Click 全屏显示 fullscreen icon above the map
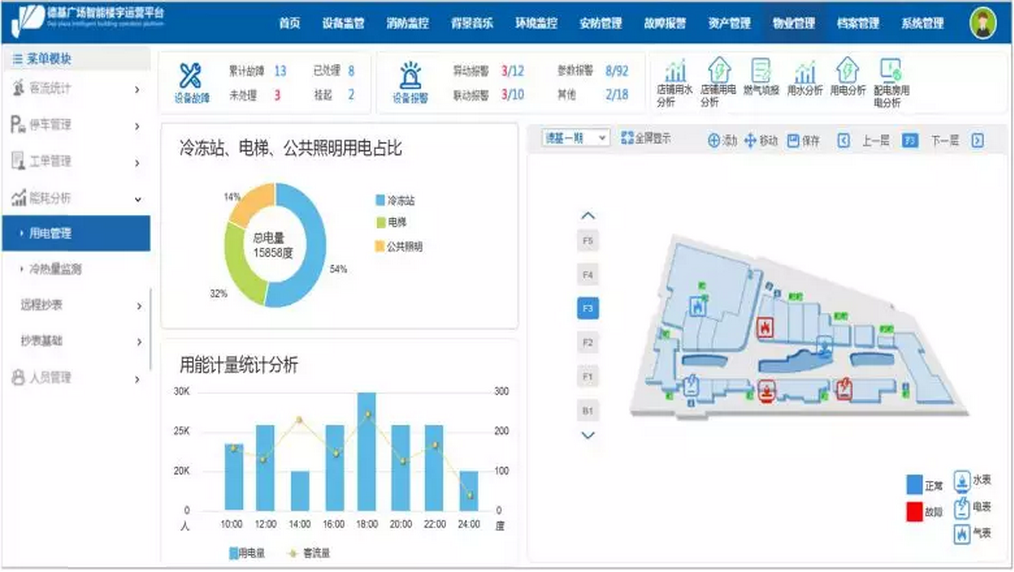This screenshot has height=572, width=1014. (x=629, y=139)
